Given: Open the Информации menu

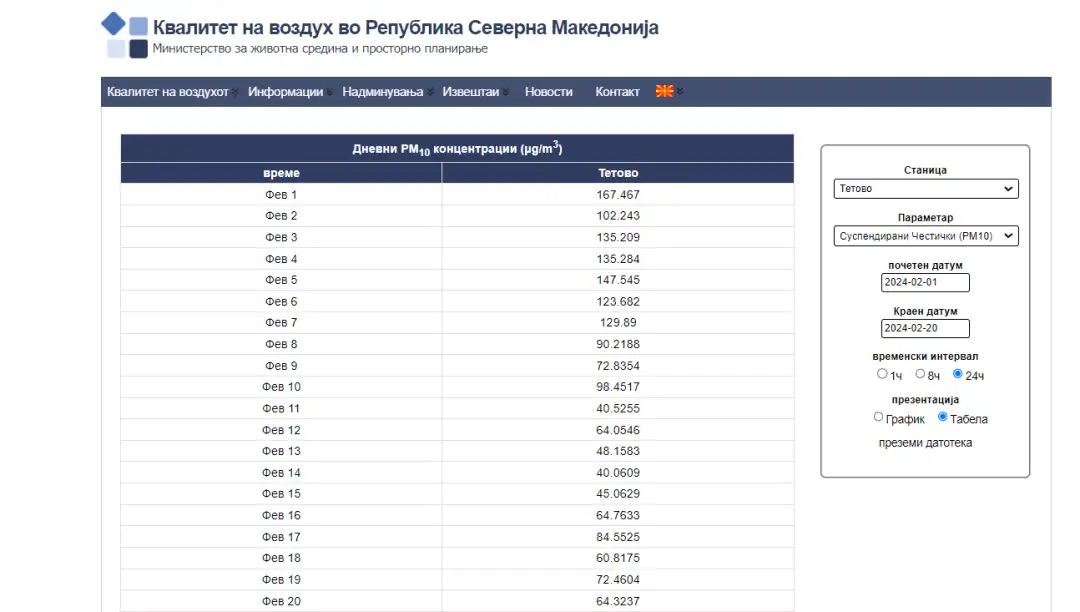Looking at the screenshot, I should [x=285, y=92].
